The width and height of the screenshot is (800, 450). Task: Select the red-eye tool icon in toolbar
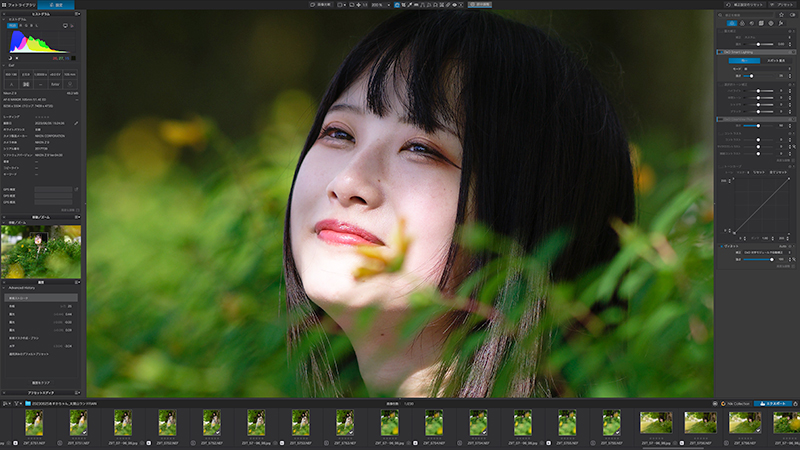coord(455,5)
